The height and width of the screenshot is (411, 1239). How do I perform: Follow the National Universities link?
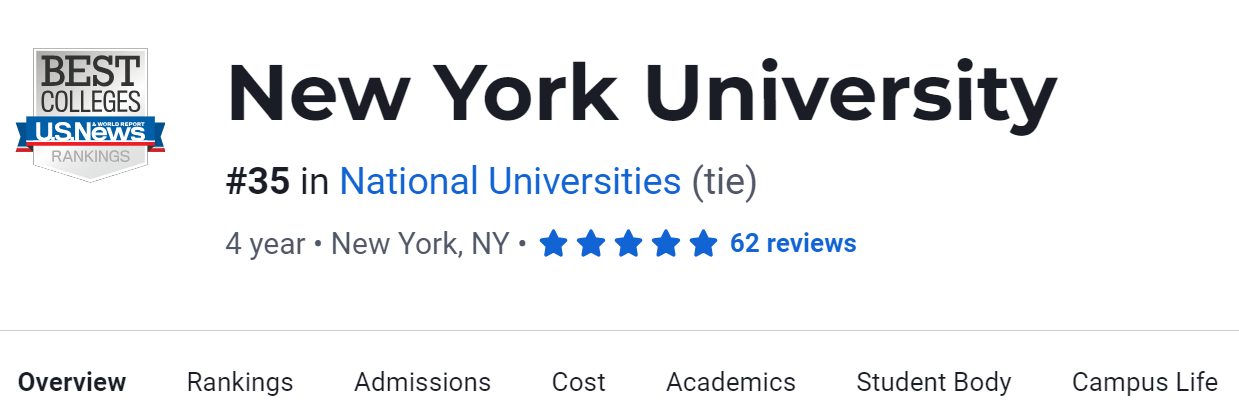pyautogui.click(x=510, y=181)
